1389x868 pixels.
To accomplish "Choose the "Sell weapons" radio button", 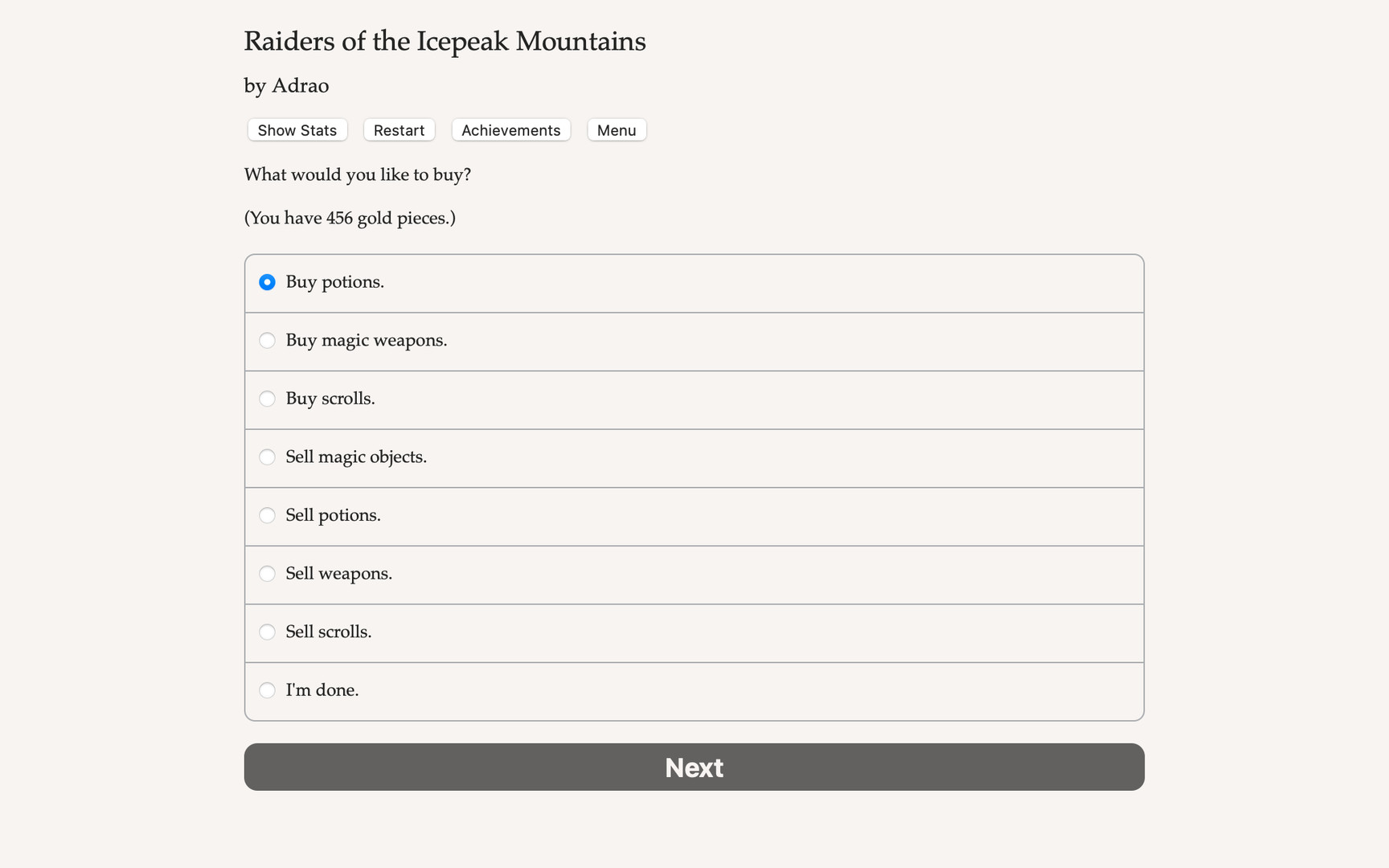I will [x=267, y=574].
